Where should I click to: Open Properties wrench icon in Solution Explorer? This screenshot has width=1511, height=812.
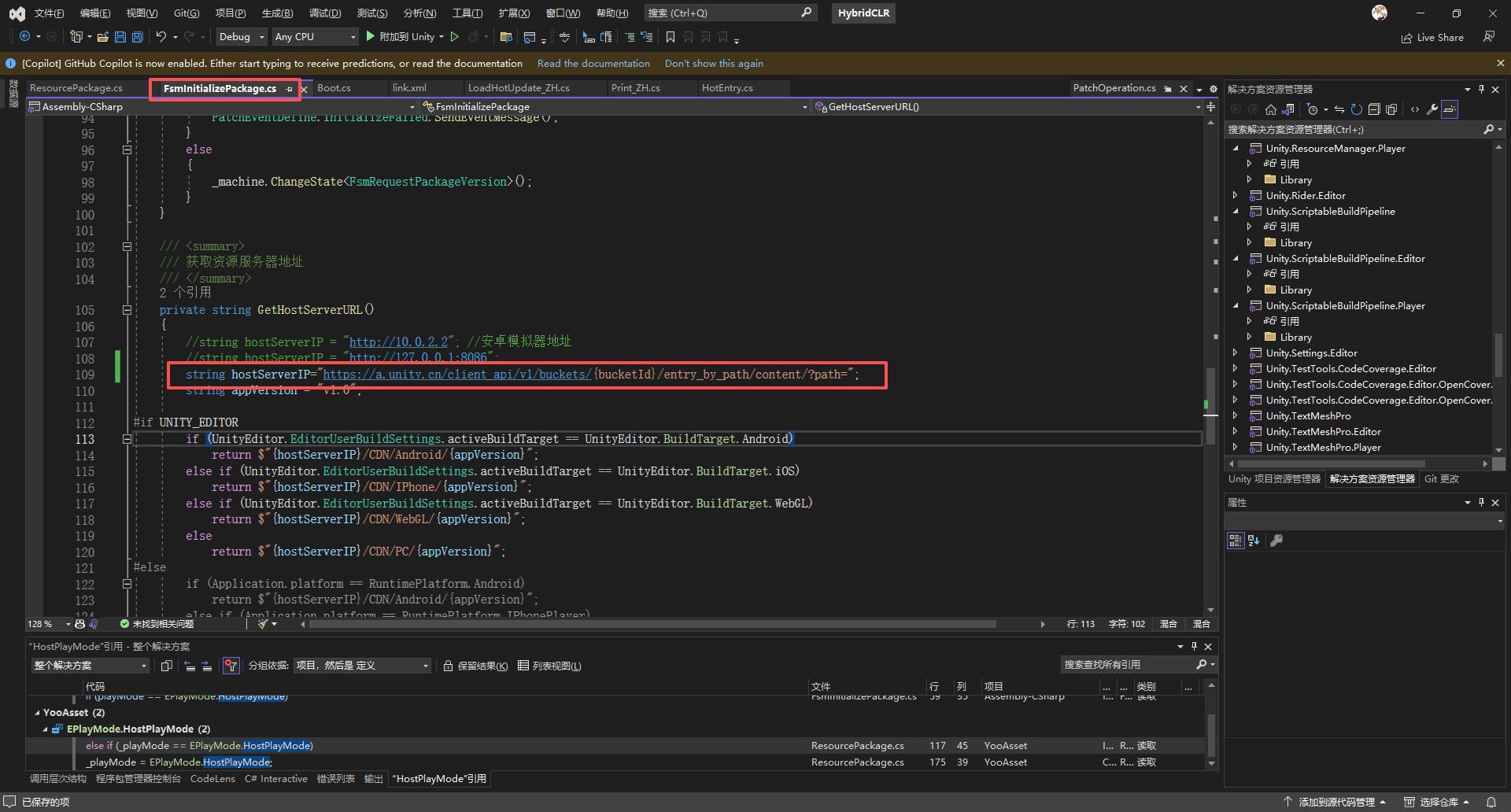[1432, 109]
